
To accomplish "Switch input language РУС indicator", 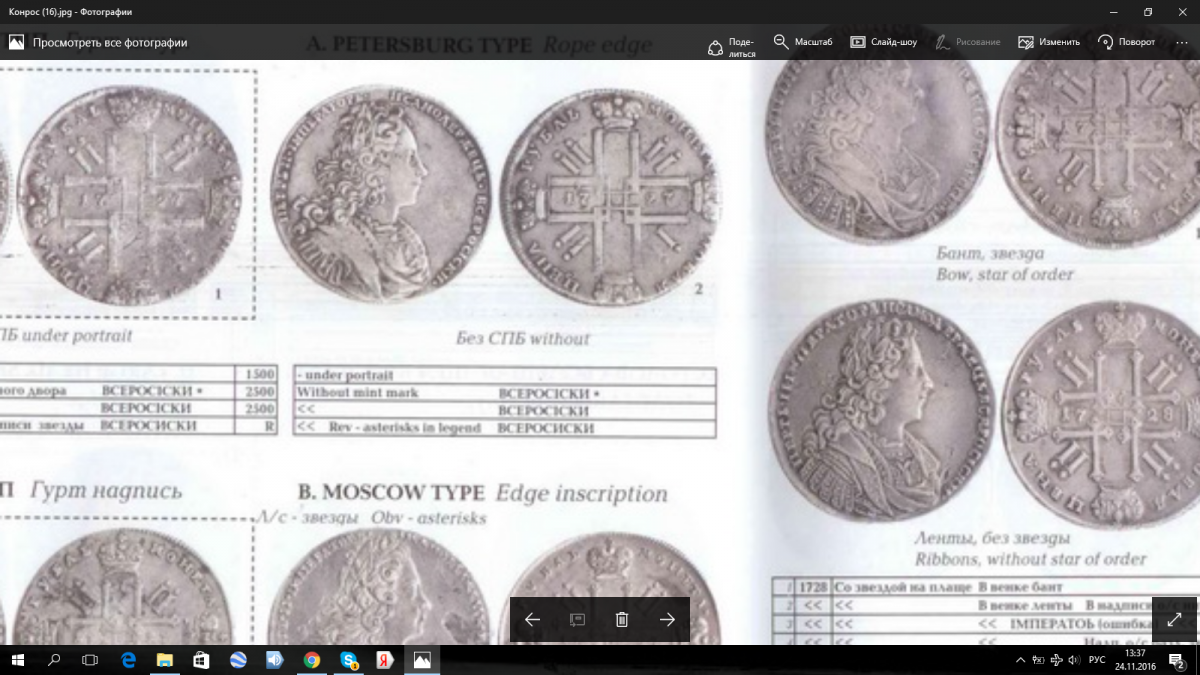I will click(x=1097, y=660).
